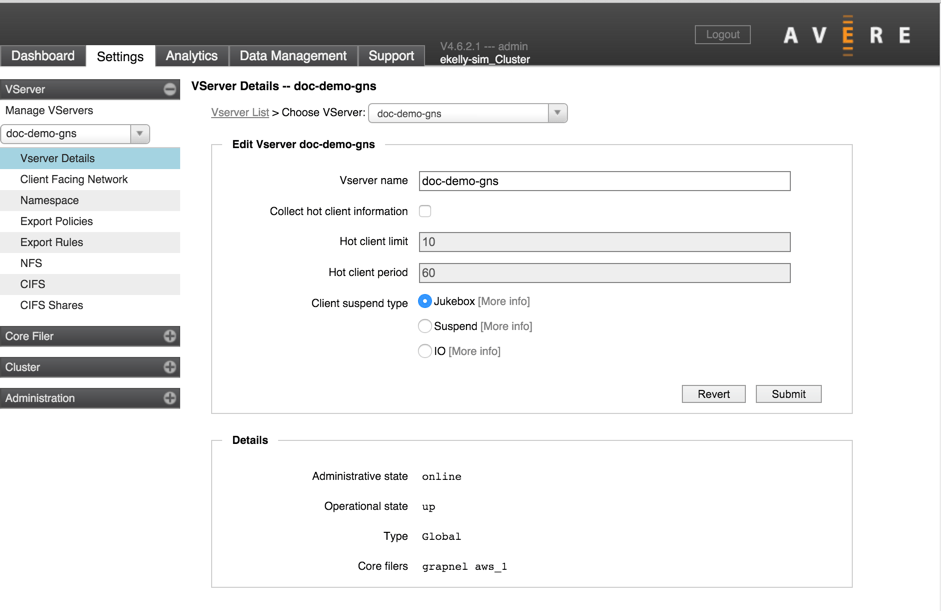Click the Logout button
941x611 pixels.
click(722, 34)
